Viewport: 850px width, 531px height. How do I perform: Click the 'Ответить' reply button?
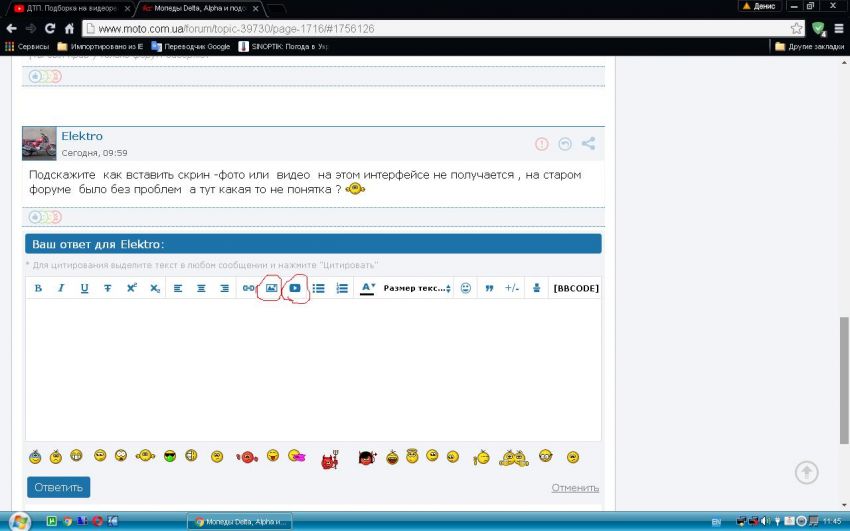(59, 487)
